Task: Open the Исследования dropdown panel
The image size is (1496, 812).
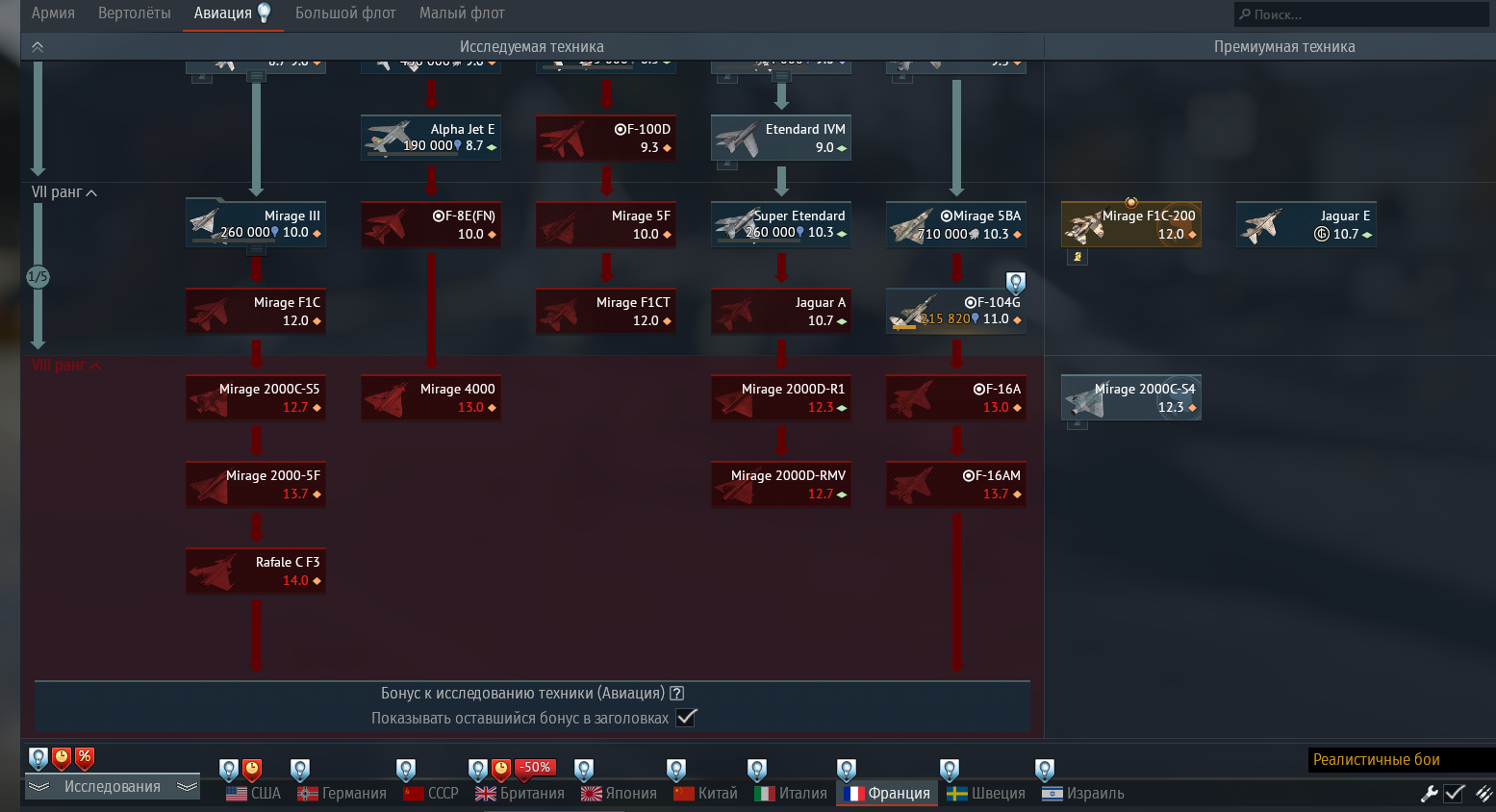Action: pos(112,787)
